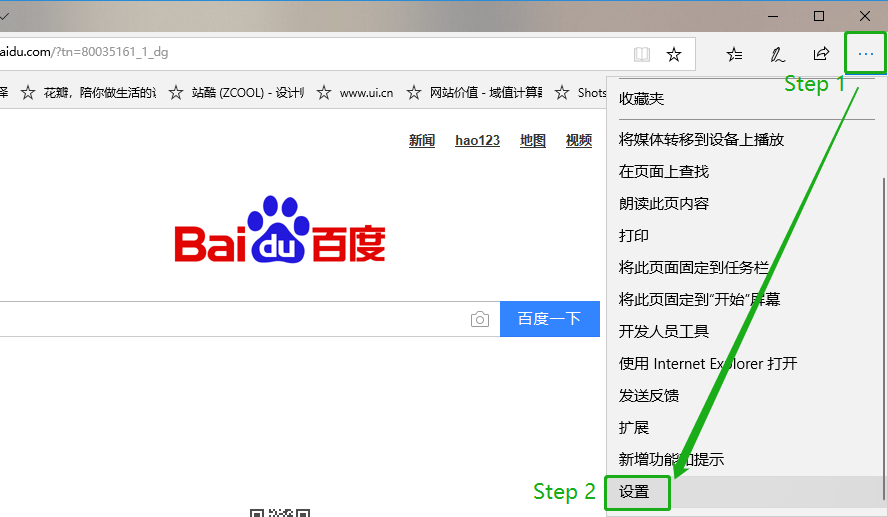Image resolution: width=888 pixels, height=517 pixels.
Task: Select 新增功能和提示 menu item
Action: (744, 459)
